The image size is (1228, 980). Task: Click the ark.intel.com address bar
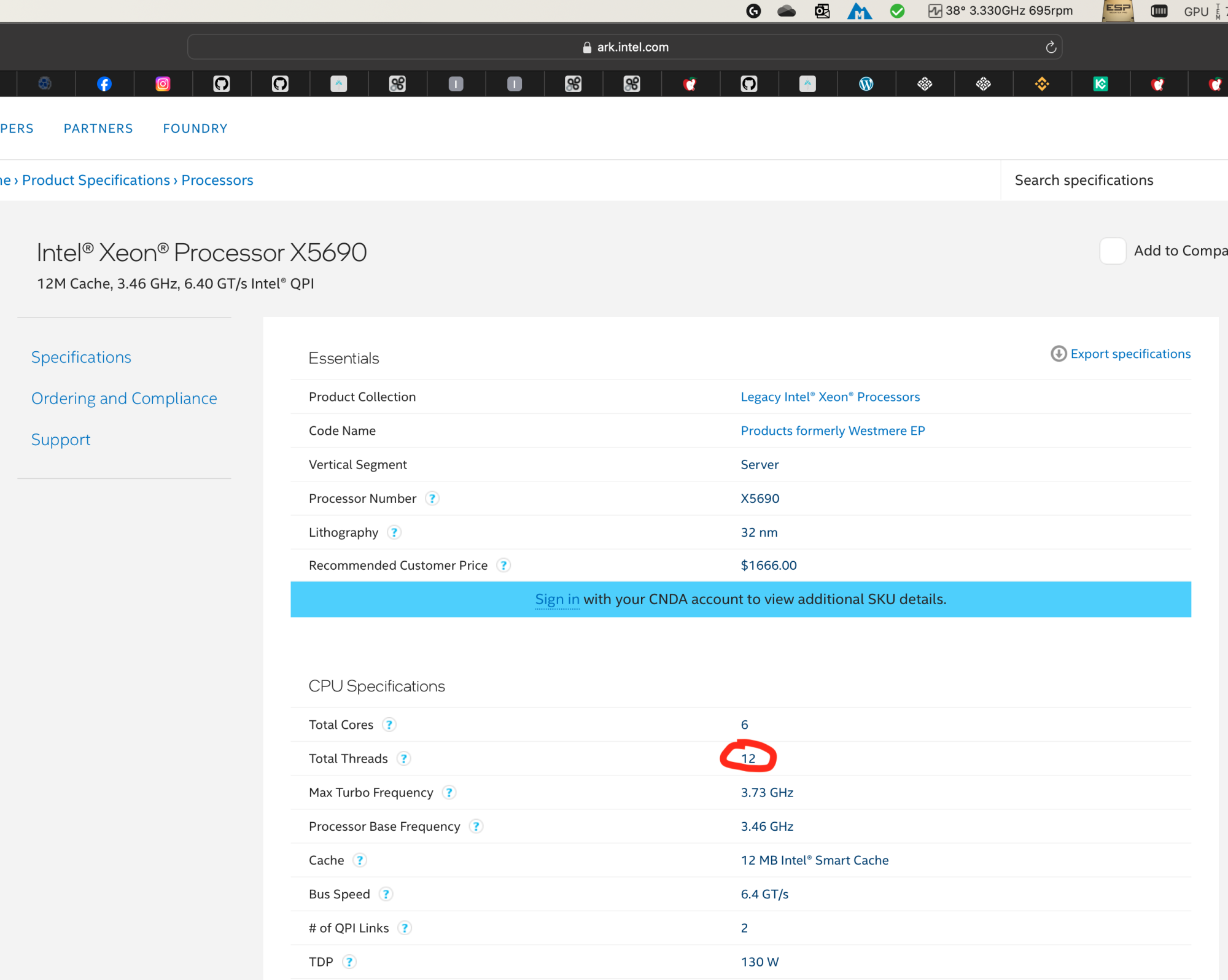[624, 47]
